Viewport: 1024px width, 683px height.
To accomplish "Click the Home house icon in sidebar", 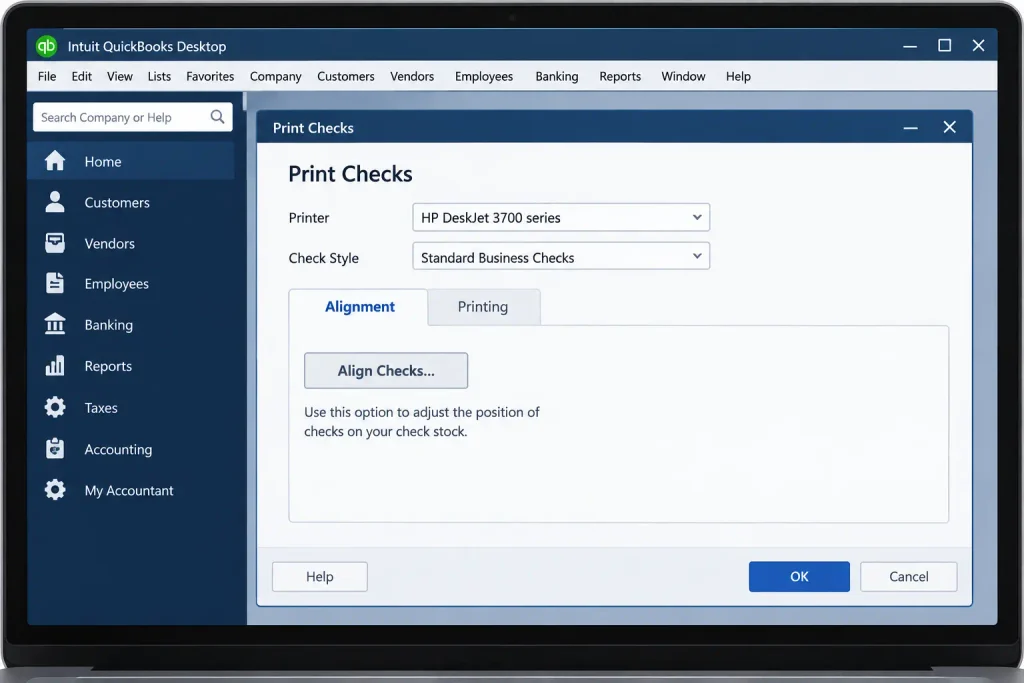I will coord(55,161).
